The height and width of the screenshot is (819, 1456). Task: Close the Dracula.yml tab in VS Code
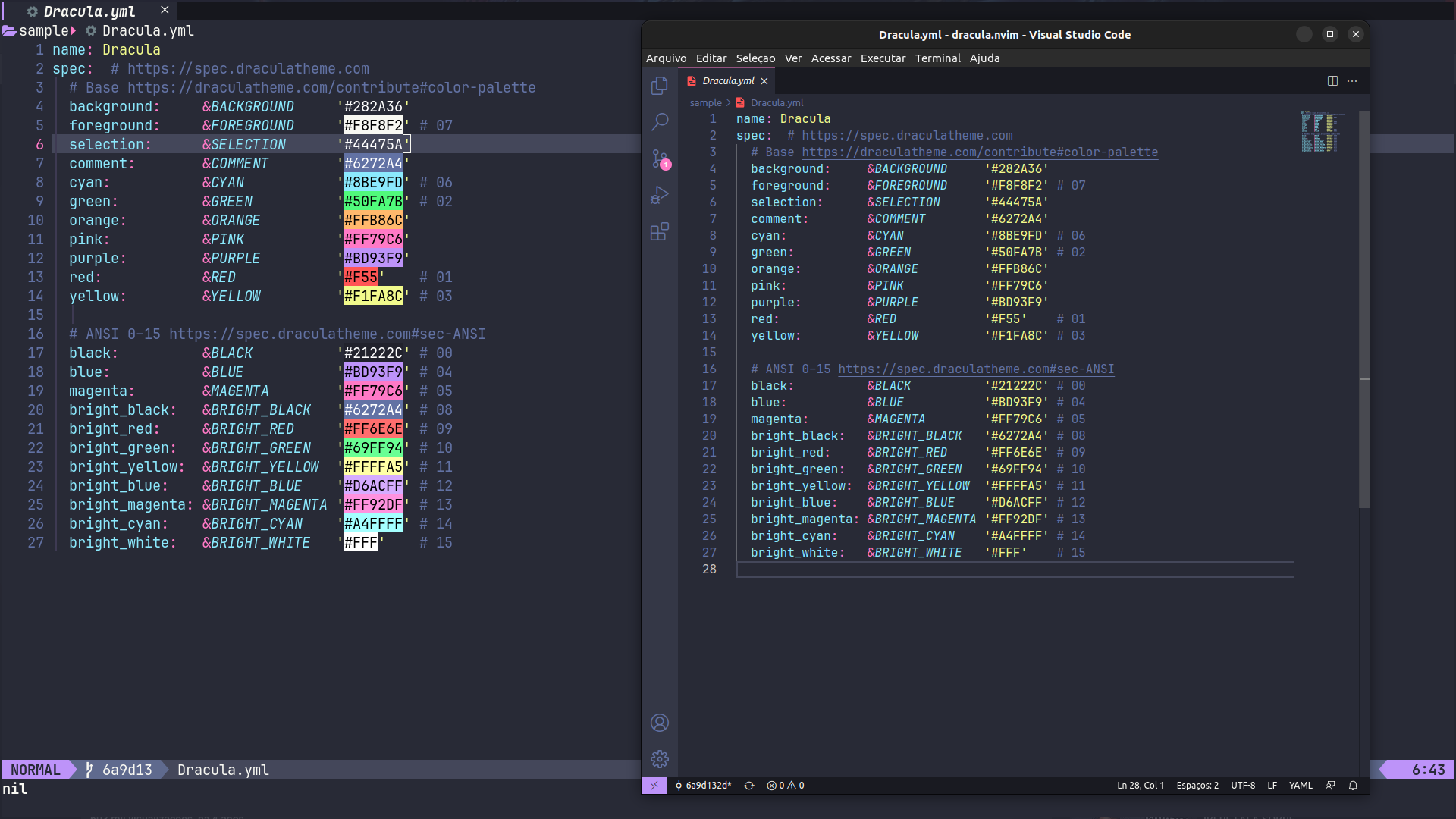(764, 81)
